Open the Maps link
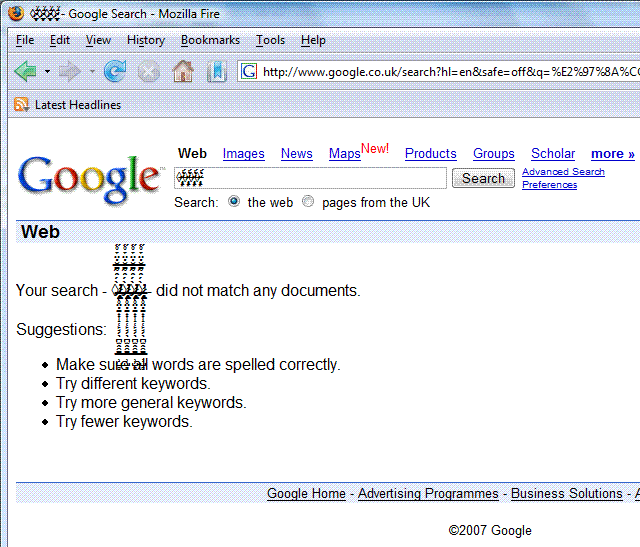The image size is (640, 547). [344, 153]
